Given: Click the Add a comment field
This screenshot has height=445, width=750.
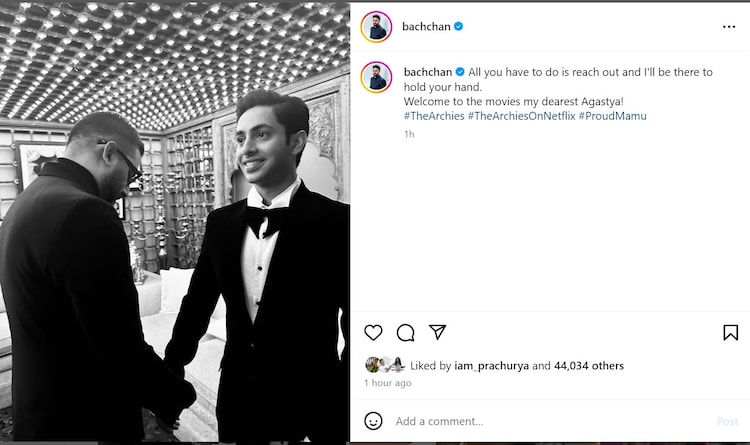Looking at the screenshot, I should point(540,421).
